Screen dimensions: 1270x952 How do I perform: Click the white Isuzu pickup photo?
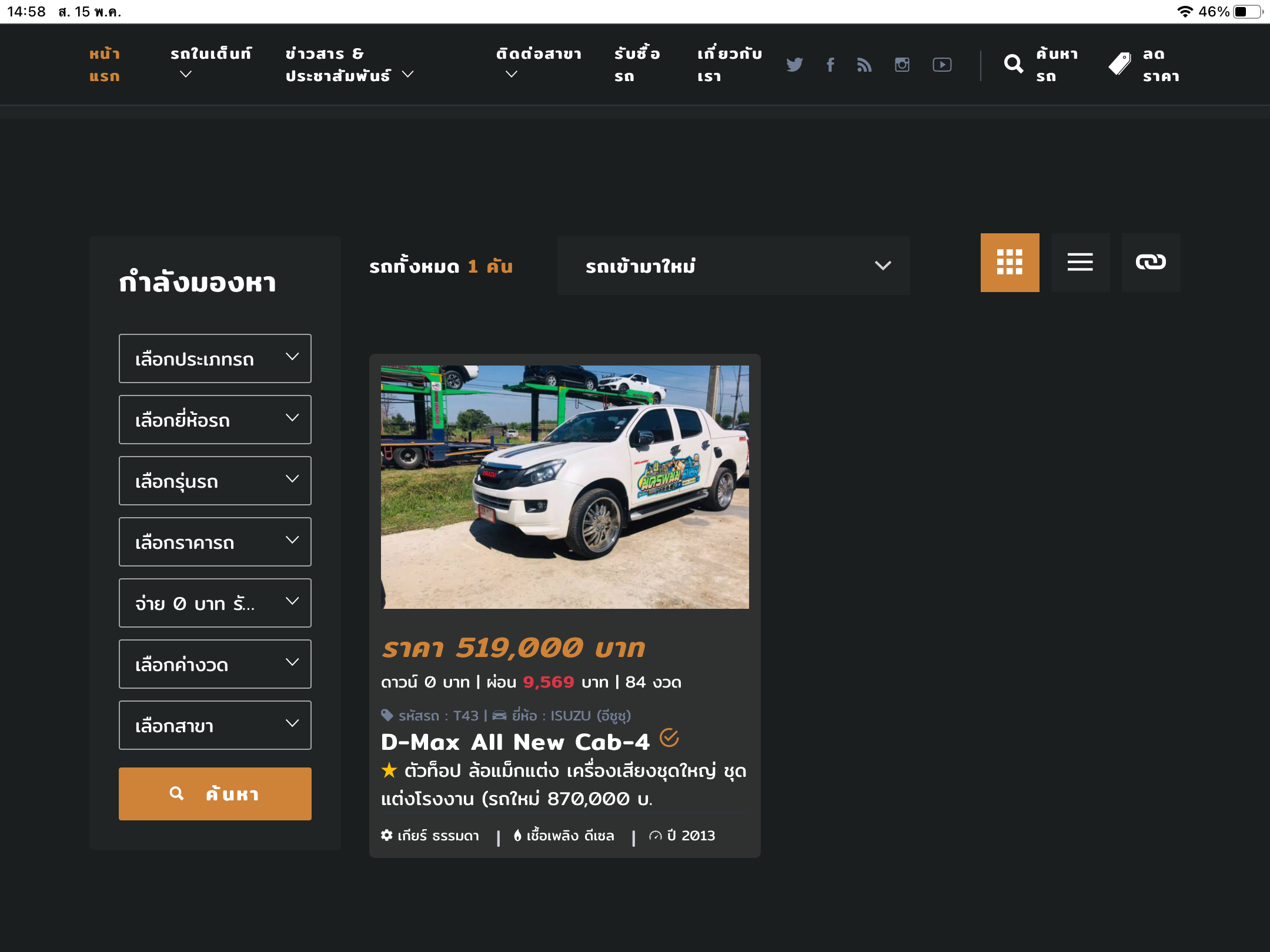pyautogui.click(x=564, y=487)
